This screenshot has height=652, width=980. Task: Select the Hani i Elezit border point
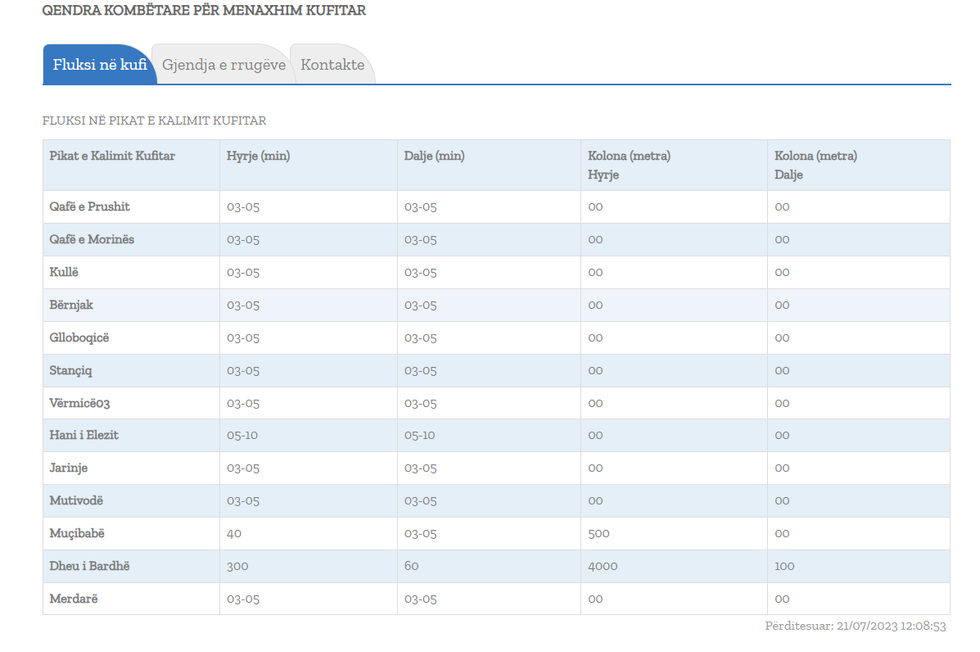pyautogui.click(x=84, y=435)
